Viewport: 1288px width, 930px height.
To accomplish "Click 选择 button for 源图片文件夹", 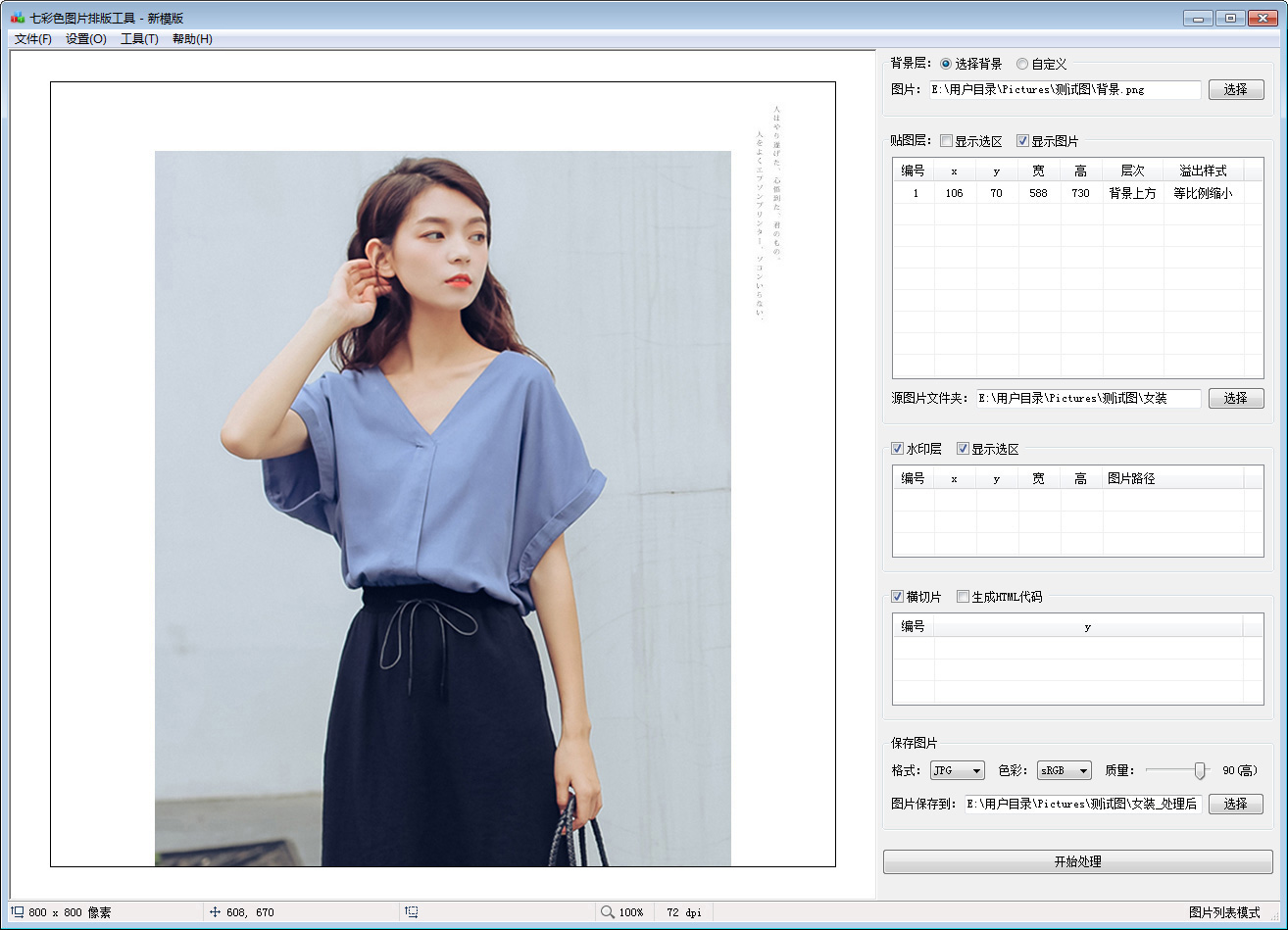I will pyautogui.click(x=1236, y=398).
